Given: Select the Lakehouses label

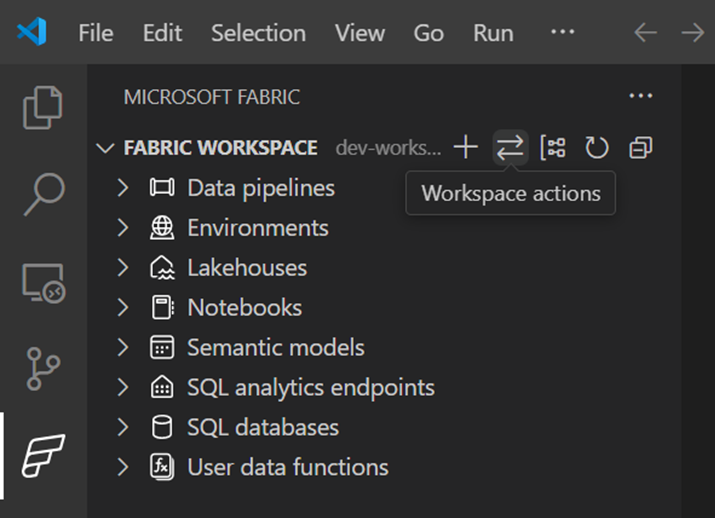Looking at the screenshot, I should pos(247,268).
